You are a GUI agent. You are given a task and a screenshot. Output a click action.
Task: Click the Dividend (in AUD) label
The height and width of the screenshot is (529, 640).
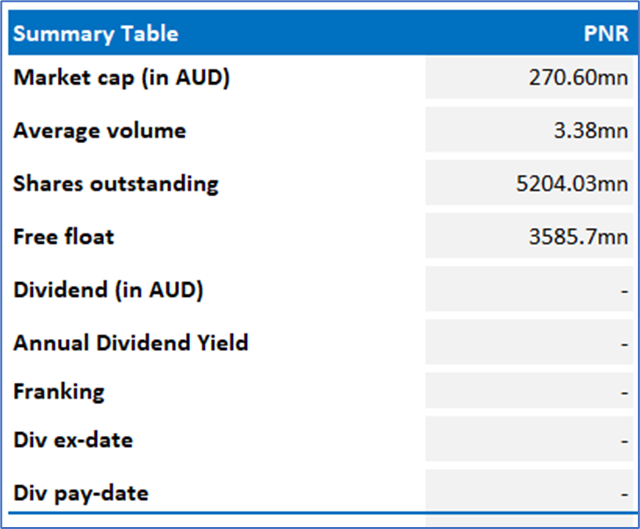pyautogui.click(x=108, y=290)
